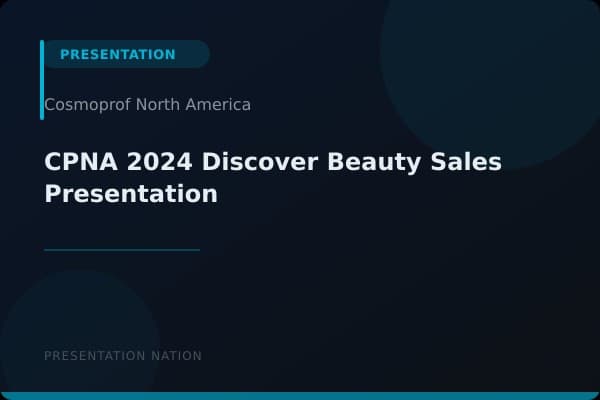Click the 'PRESENTATION NATION' footer text
The width and height of the screenshot is (600, 400).
pyautogui.click(x=123, y=356)
